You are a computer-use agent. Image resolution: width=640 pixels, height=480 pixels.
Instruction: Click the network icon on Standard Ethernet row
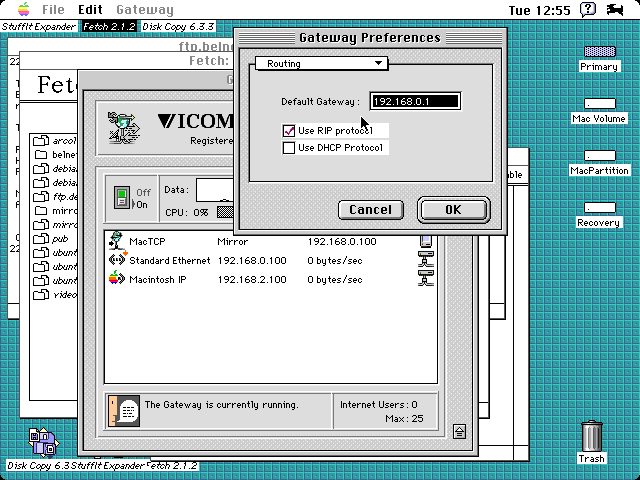(425, 259)
